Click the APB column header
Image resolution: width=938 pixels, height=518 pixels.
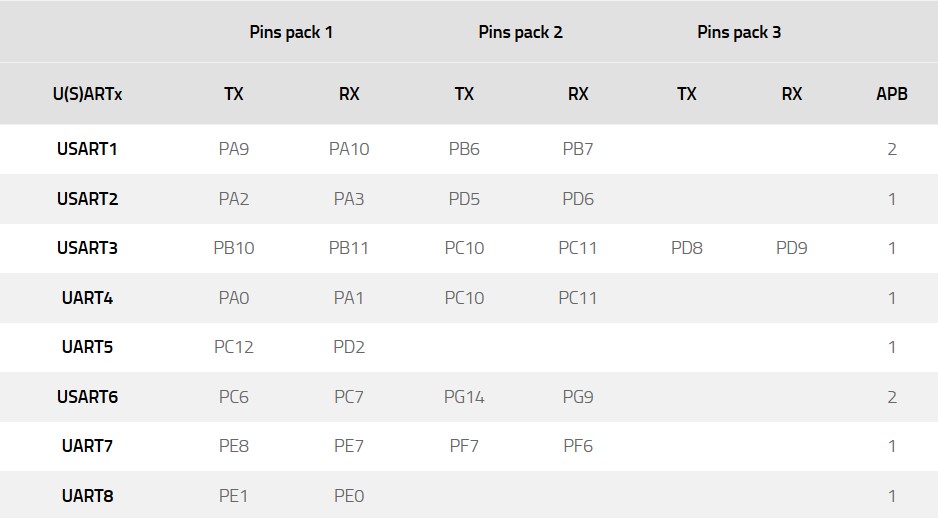pyautogui.click(x=891, y=94)
